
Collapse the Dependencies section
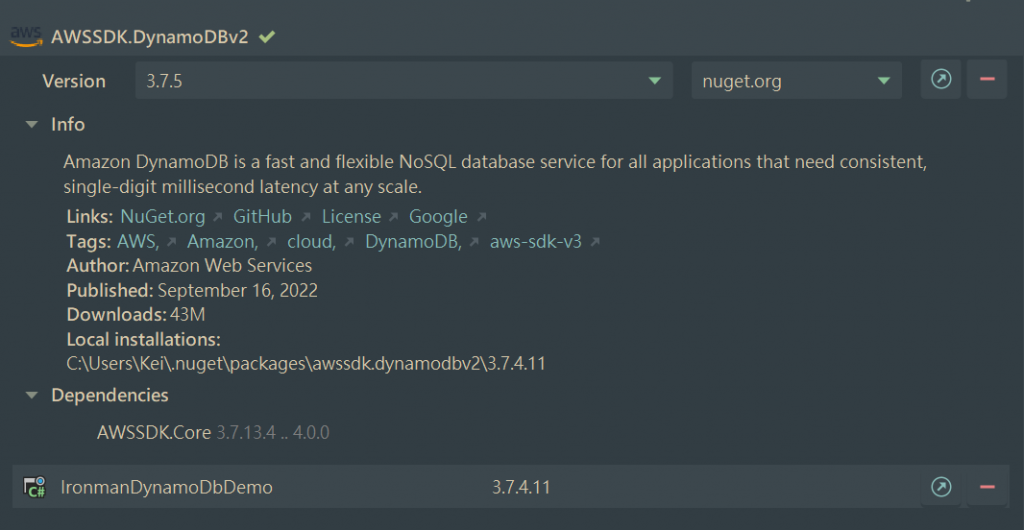tap(31, 395)
